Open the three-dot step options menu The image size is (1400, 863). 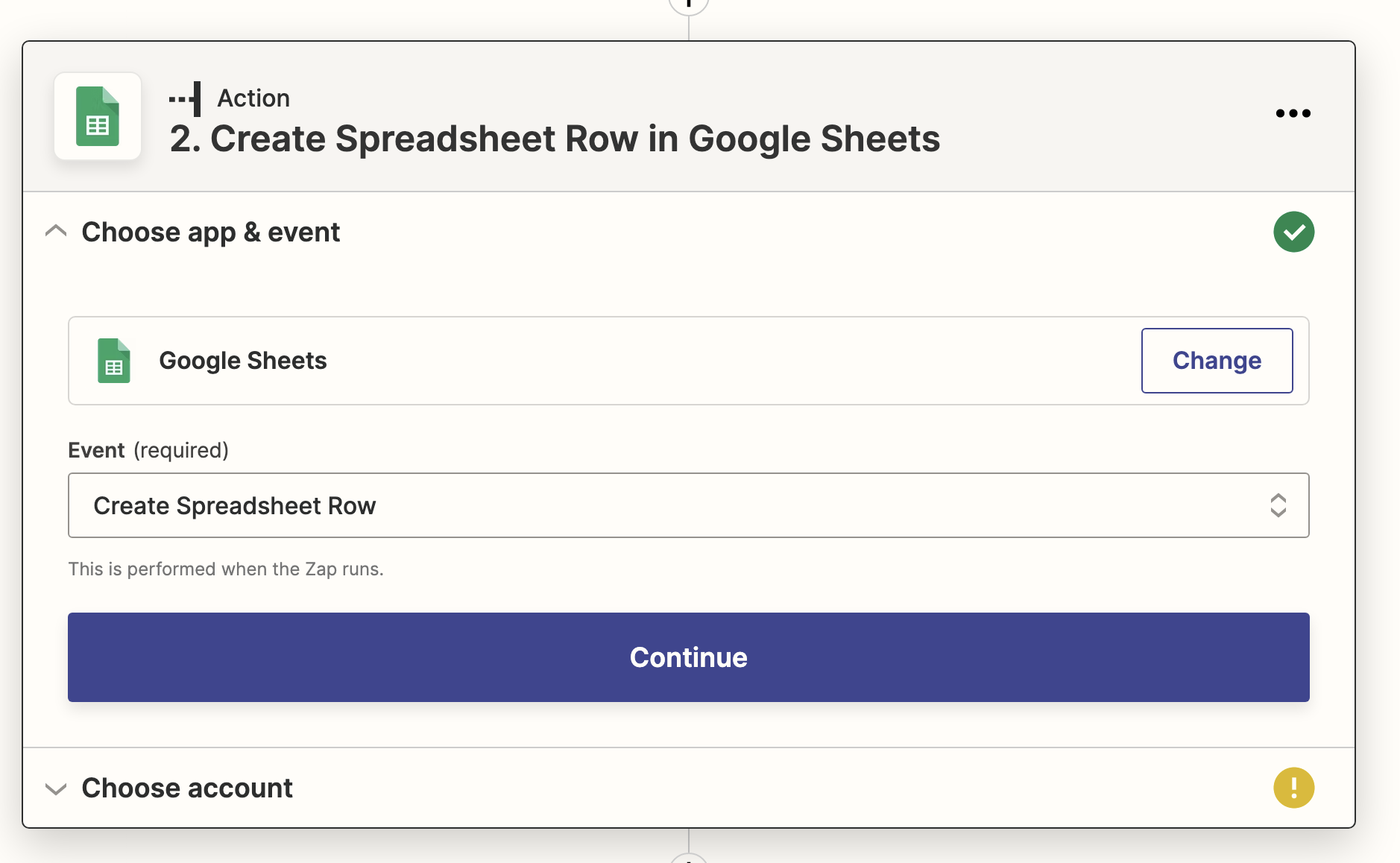pos(1293,113)
